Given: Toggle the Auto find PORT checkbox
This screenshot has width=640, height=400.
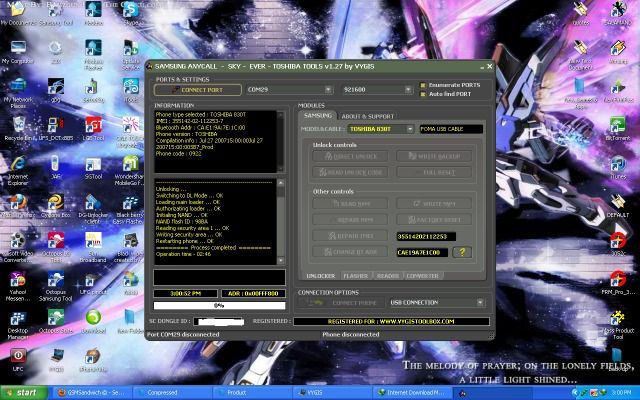Looking at the screenshot, I should pyautogui.click(x=423, y=94).
